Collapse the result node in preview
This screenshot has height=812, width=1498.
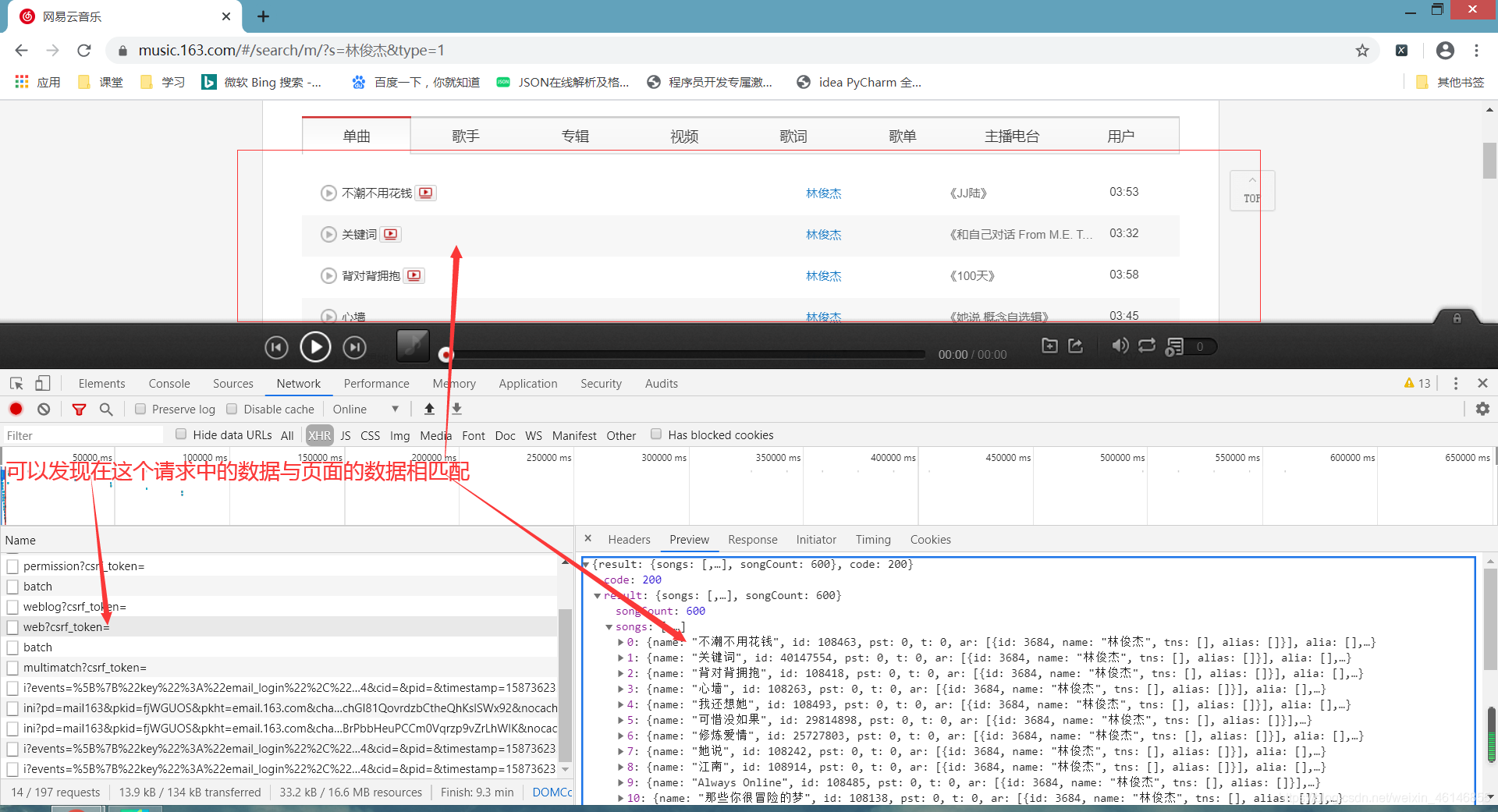click(x=598, y=595)
